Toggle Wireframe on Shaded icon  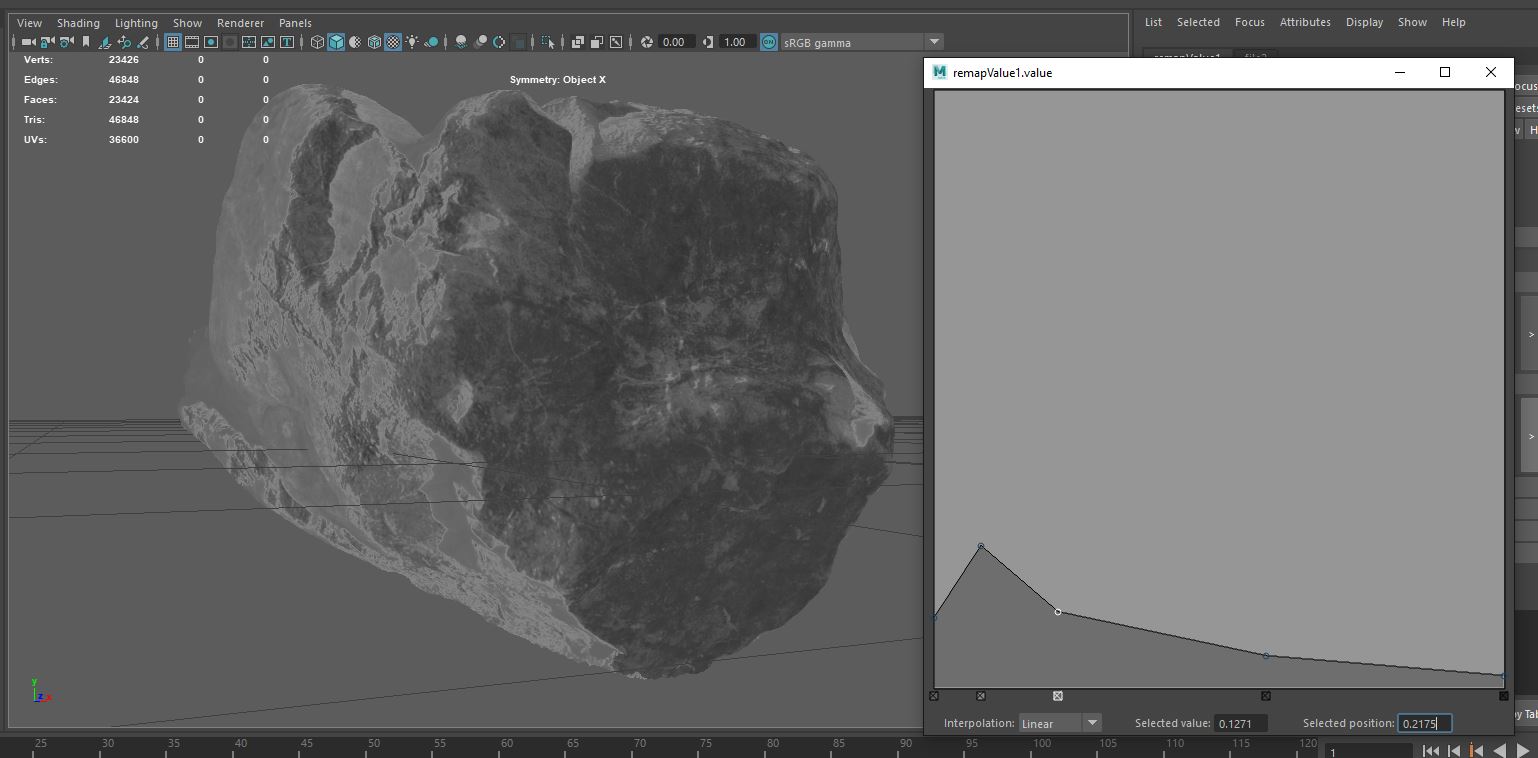tap(374, 42)
